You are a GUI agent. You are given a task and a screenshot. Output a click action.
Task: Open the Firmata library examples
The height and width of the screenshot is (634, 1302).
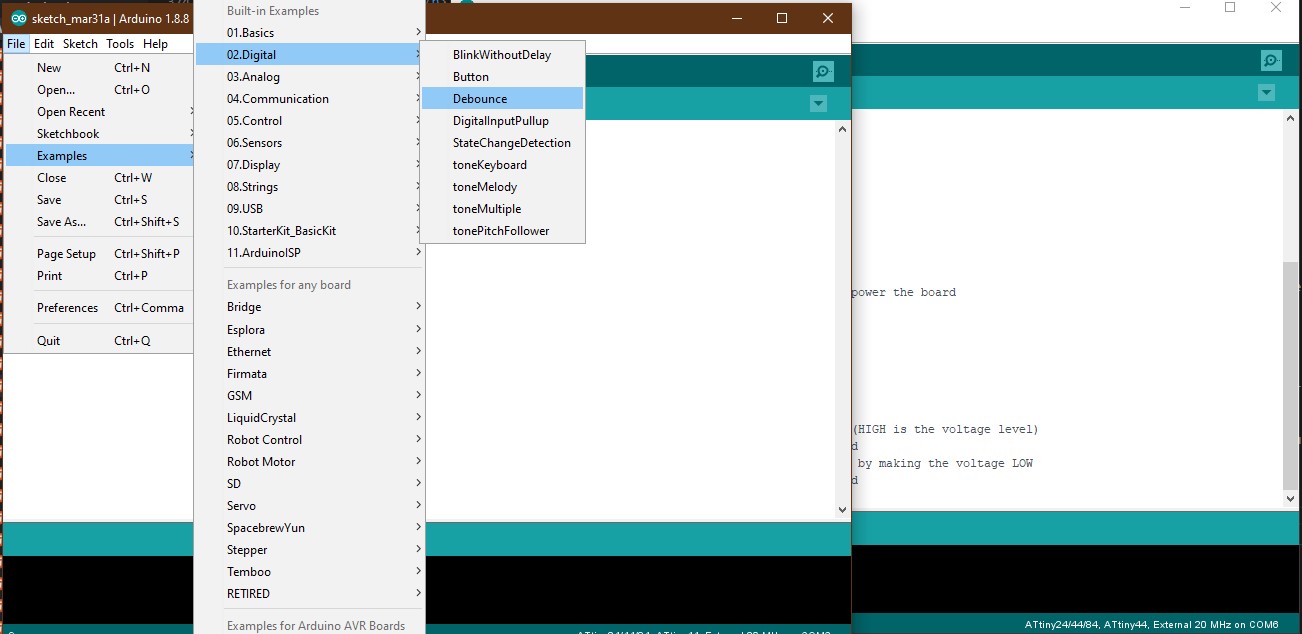pos(310,374)
